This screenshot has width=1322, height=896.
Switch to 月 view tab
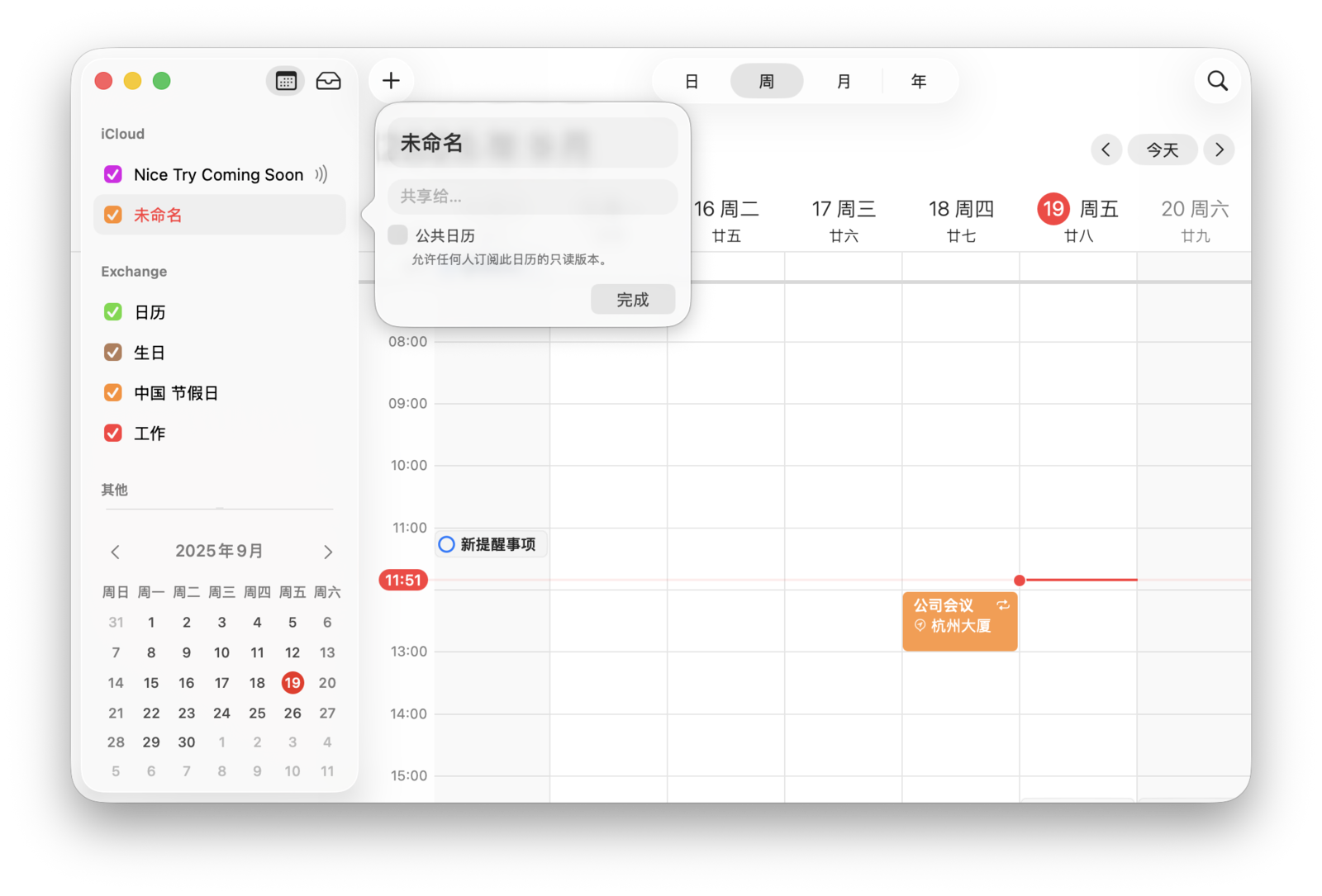click(843, 81)
